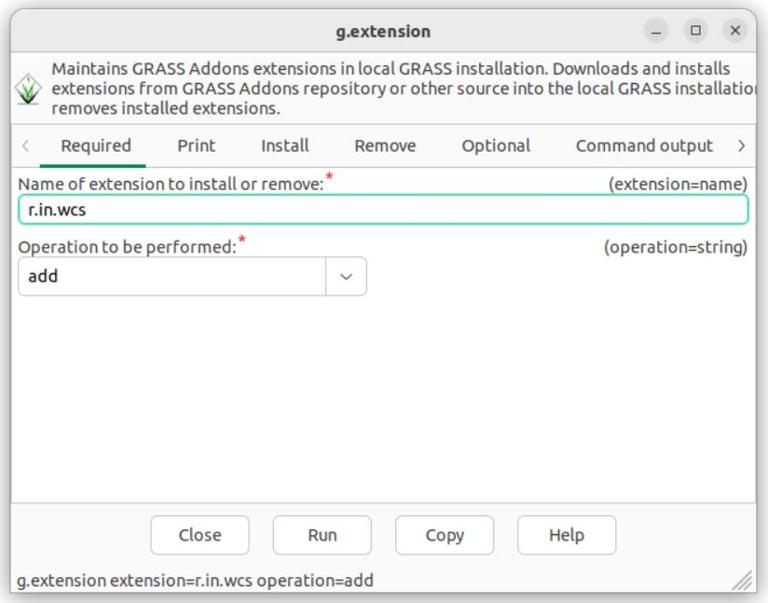Run the g.extension command
Image resolution: width=768 pixels, height=603 pixels.
pyautogui.click(x=322, y=535)
